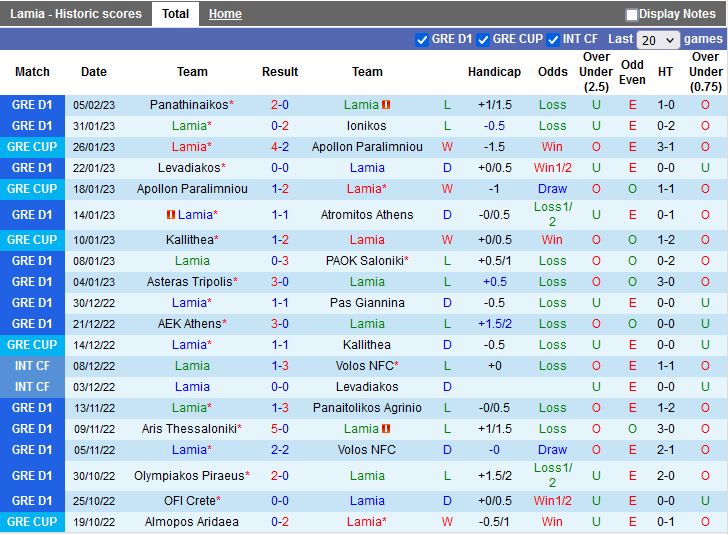Select handicap +1.5/2 on AEK Athens row

click(x=494, y=324)
